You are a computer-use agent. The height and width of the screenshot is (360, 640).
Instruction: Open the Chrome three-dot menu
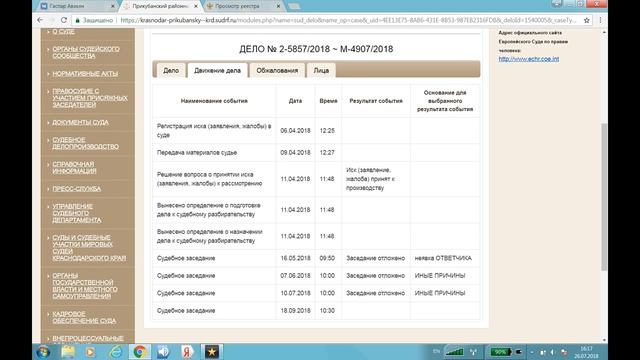[x=600, y=20]
